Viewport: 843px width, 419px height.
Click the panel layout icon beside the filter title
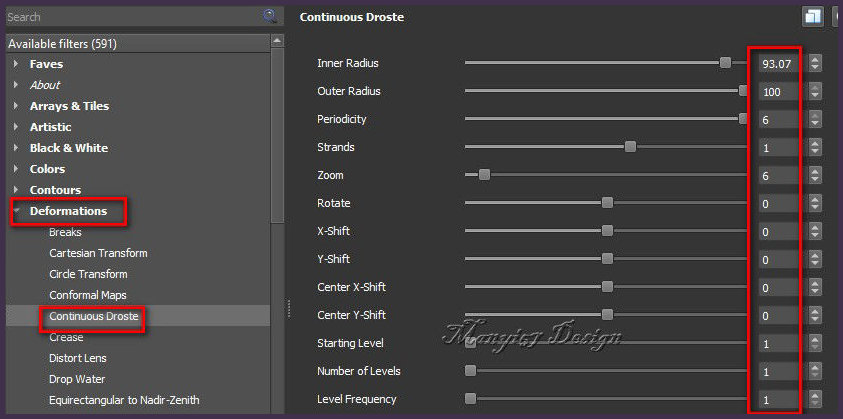[x=811, y=16]
